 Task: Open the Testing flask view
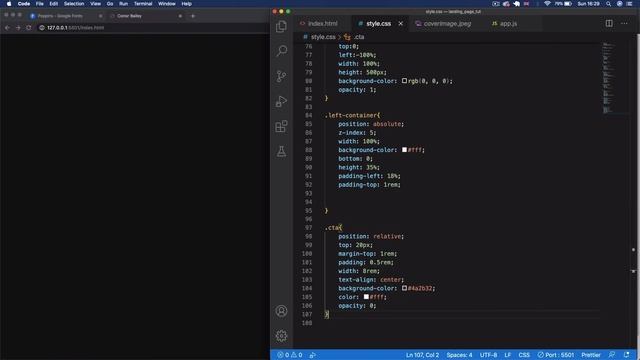(281, 151)
